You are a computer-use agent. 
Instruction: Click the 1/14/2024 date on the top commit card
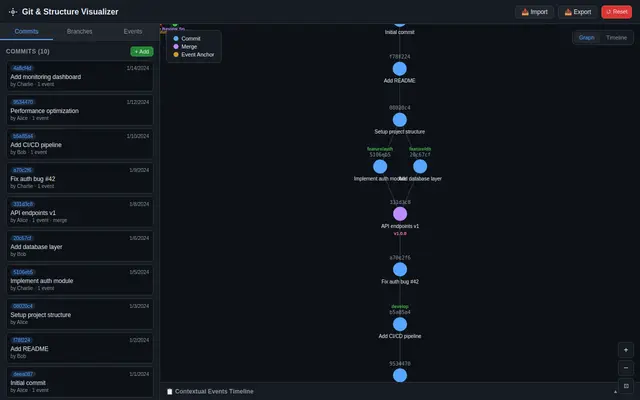[138, 68]
